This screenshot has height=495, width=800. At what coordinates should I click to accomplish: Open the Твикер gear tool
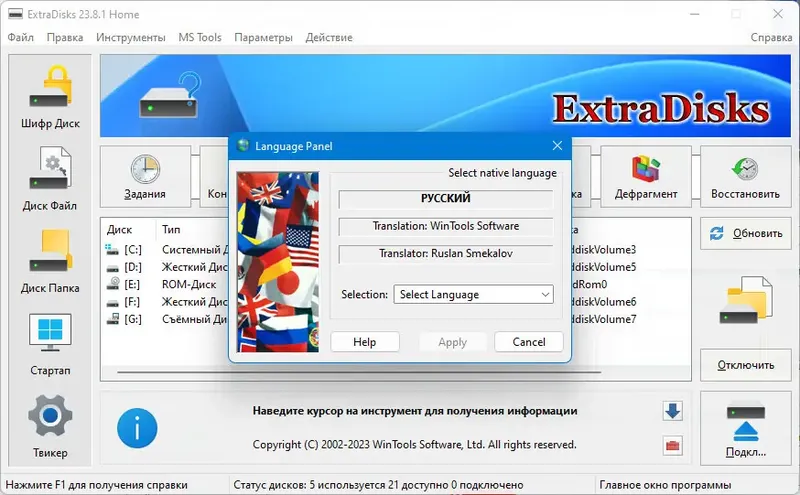[x=50, y=426]
